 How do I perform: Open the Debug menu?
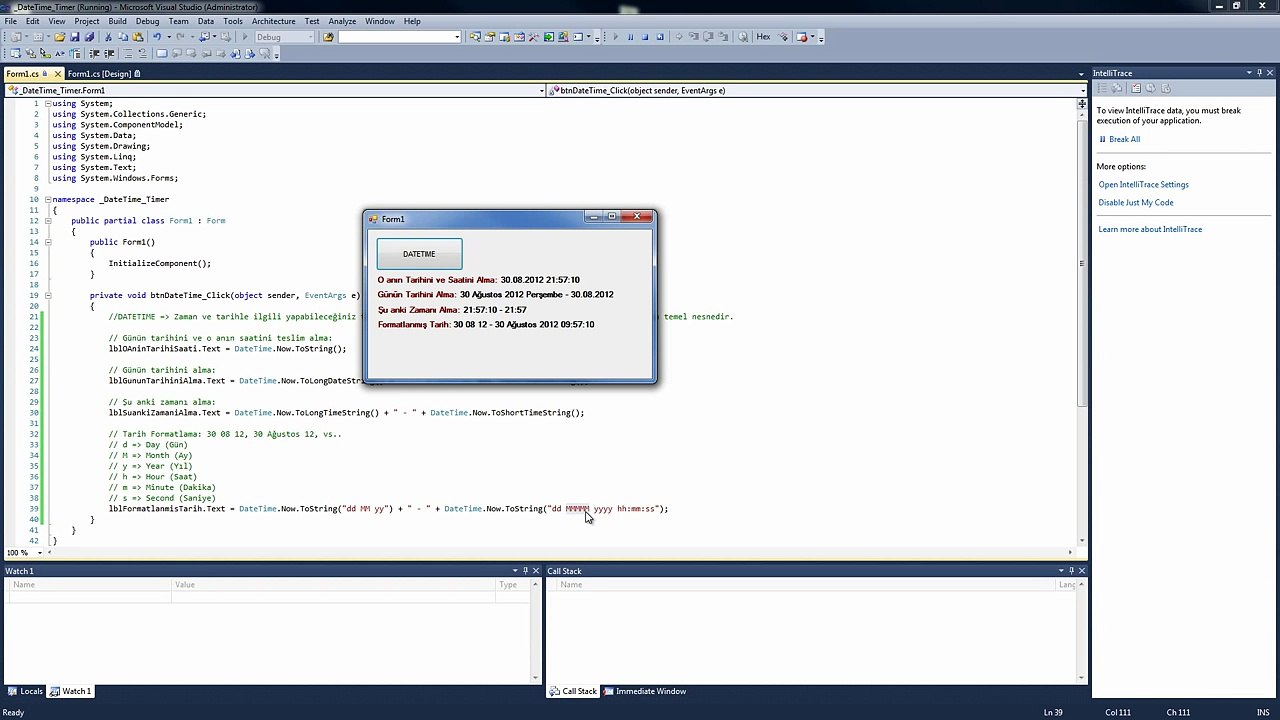(x=147, y=21)
